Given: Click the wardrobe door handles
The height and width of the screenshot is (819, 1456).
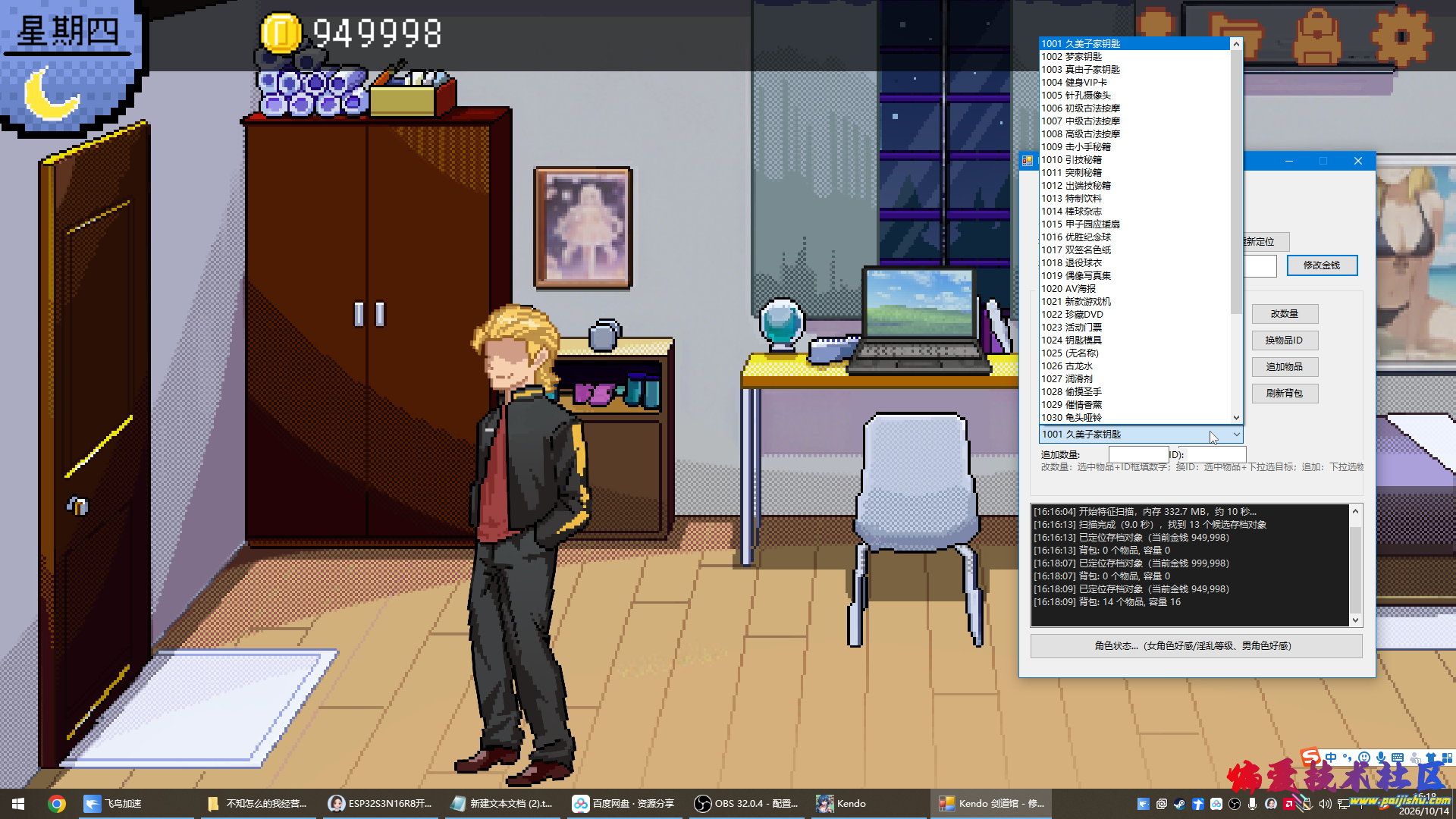Looking at the screenshot, I should click(369, 314).
